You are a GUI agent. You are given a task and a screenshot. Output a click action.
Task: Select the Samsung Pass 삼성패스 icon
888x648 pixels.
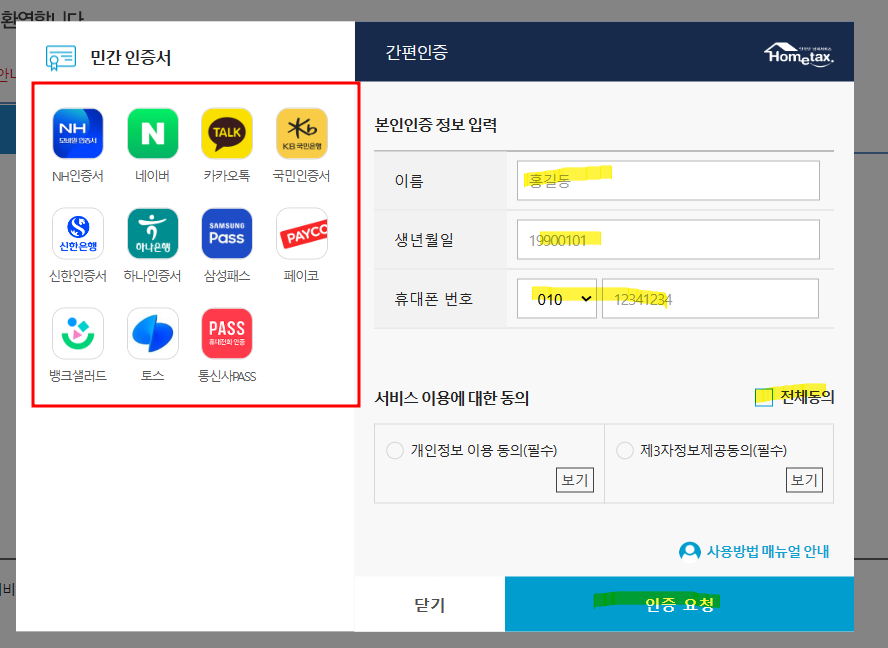(227, 233)
